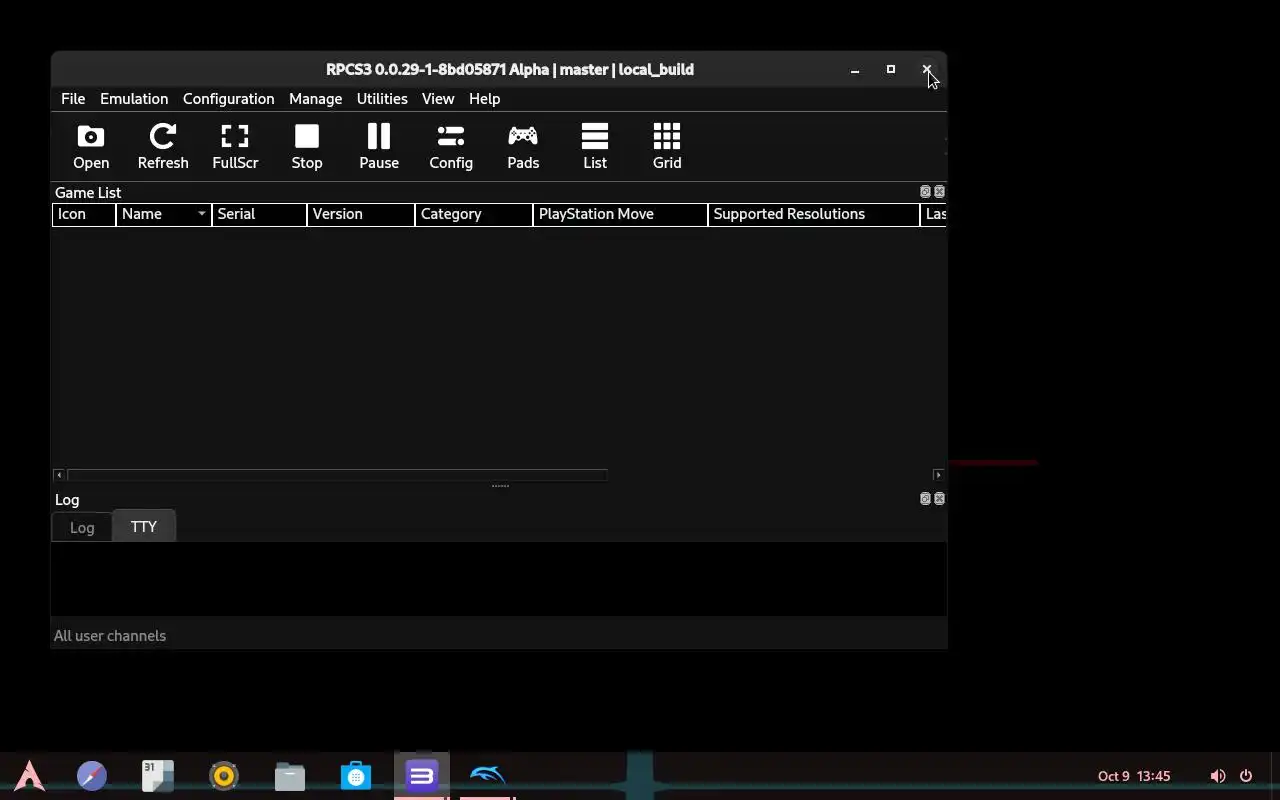Sort games by the Name column

[x=164, y=214]
